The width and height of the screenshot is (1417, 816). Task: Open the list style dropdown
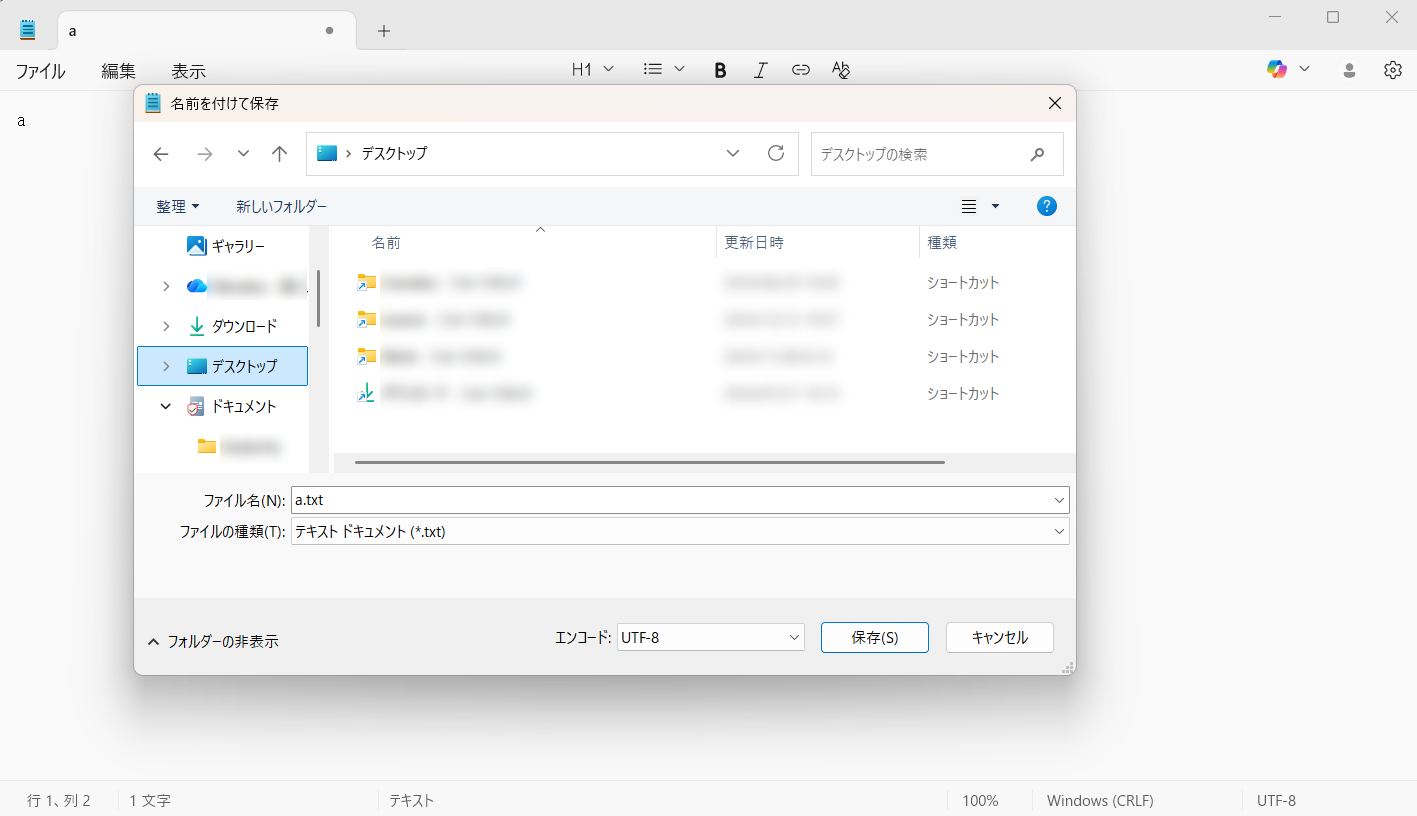664,69
